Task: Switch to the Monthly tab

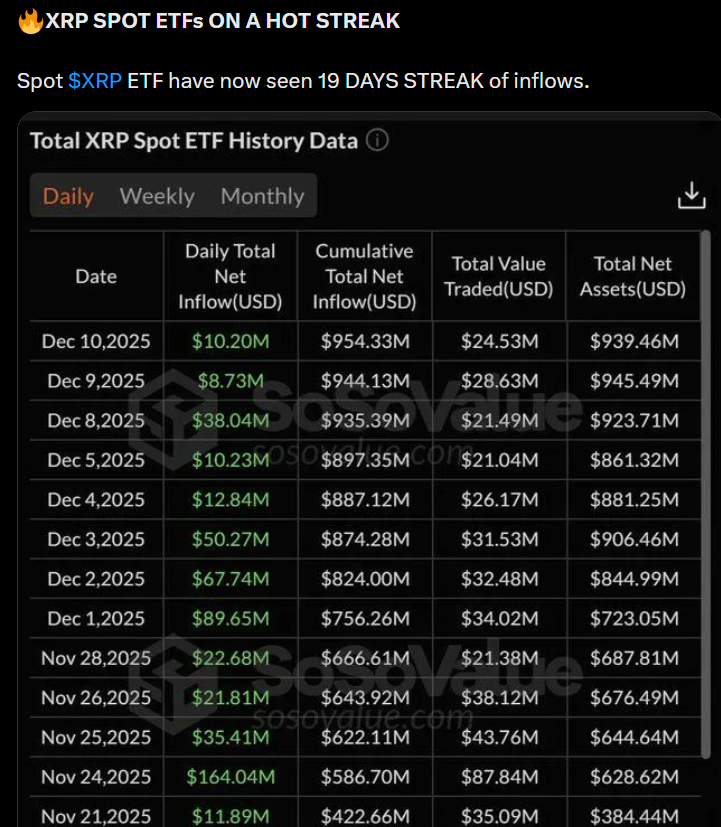Action: pyautogui.click(x=262, y=196)
